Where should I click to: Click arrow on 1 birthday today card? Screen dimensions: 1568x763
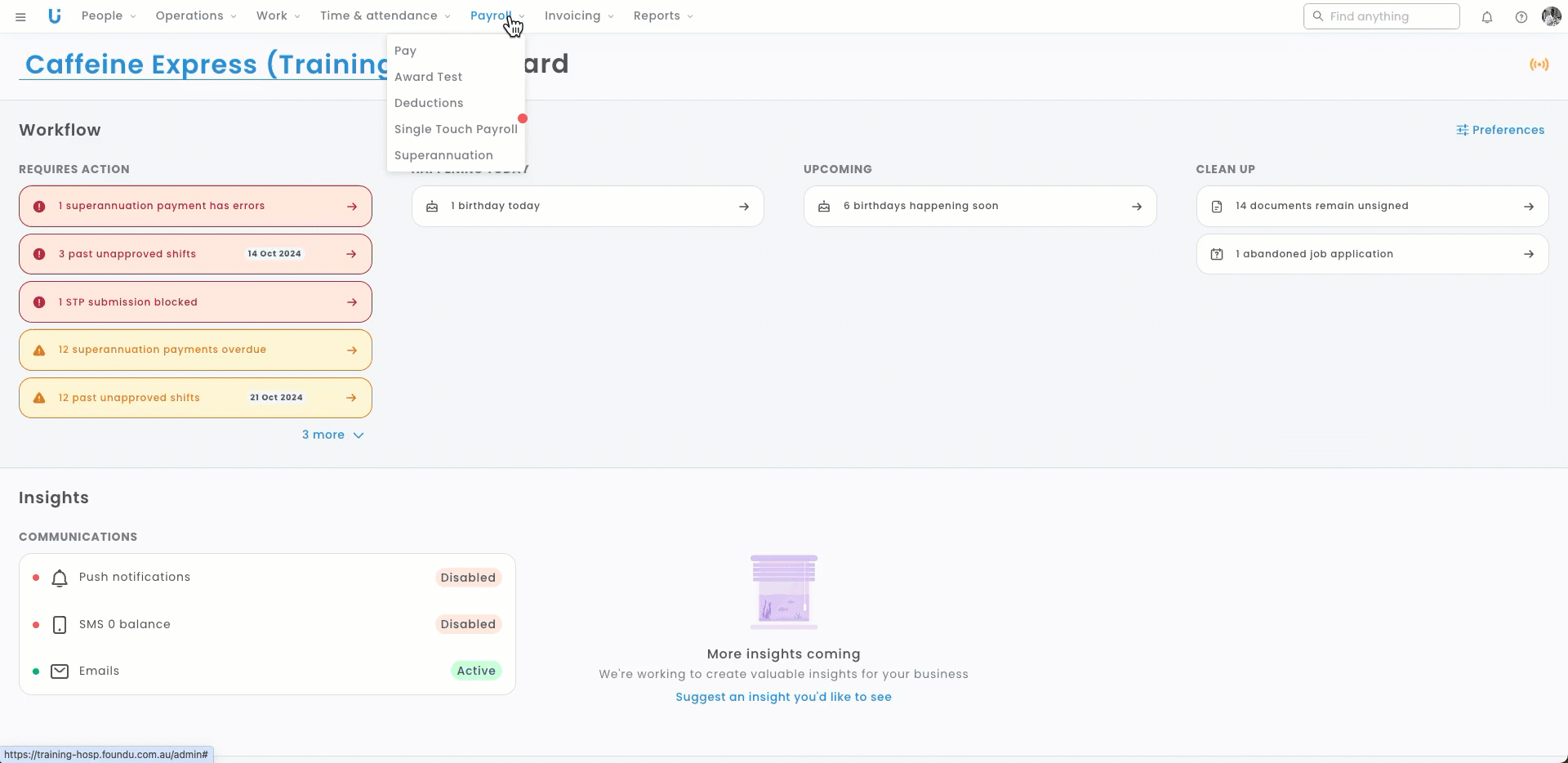pos(743,207)
